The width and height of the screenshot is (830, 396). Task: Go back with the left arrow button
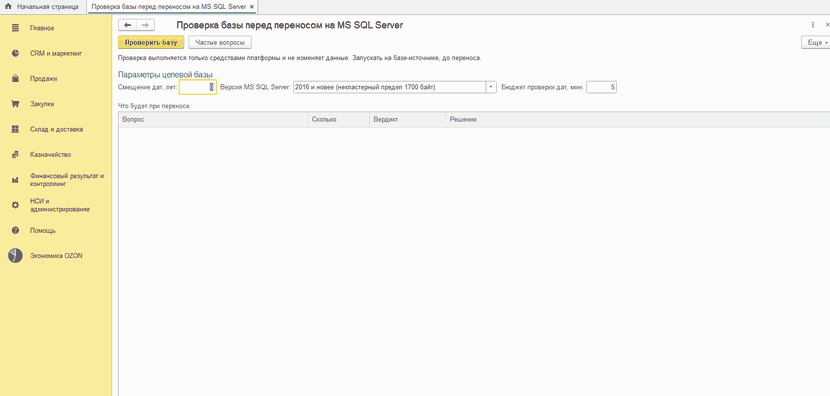127,25
